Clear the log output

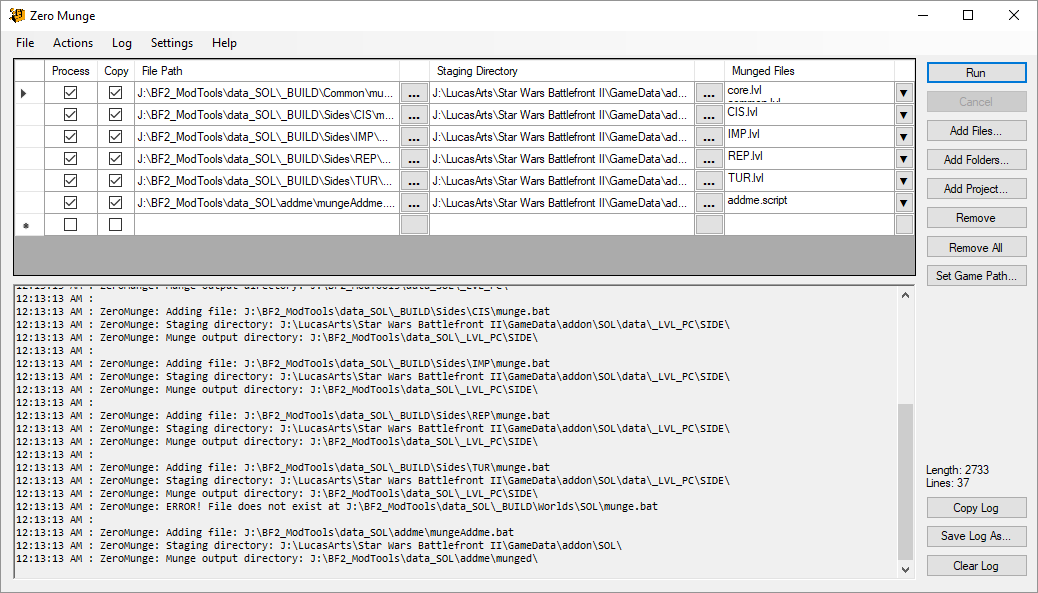pos(976,566)
